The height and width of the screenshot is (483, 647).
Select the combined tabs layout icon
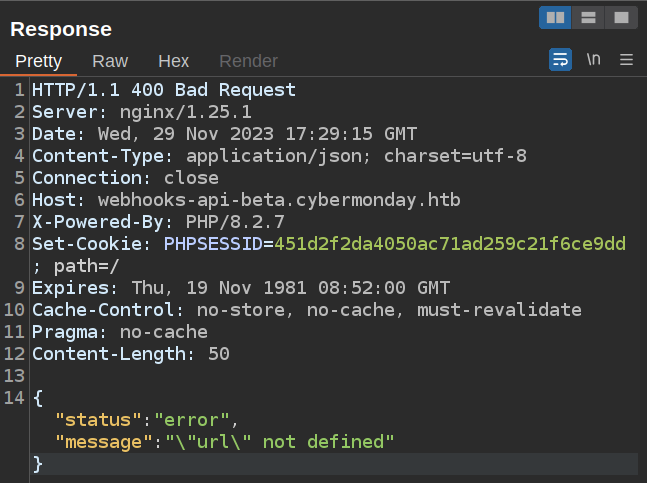(621, 17)
